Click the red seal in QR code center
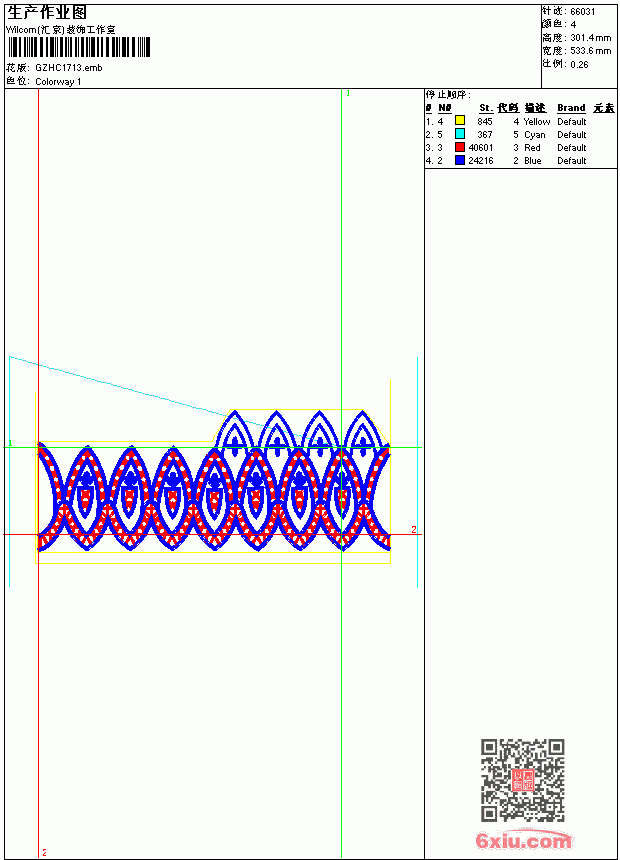The width and height of the screenshot is (620, 860). (x=523, y=780)
